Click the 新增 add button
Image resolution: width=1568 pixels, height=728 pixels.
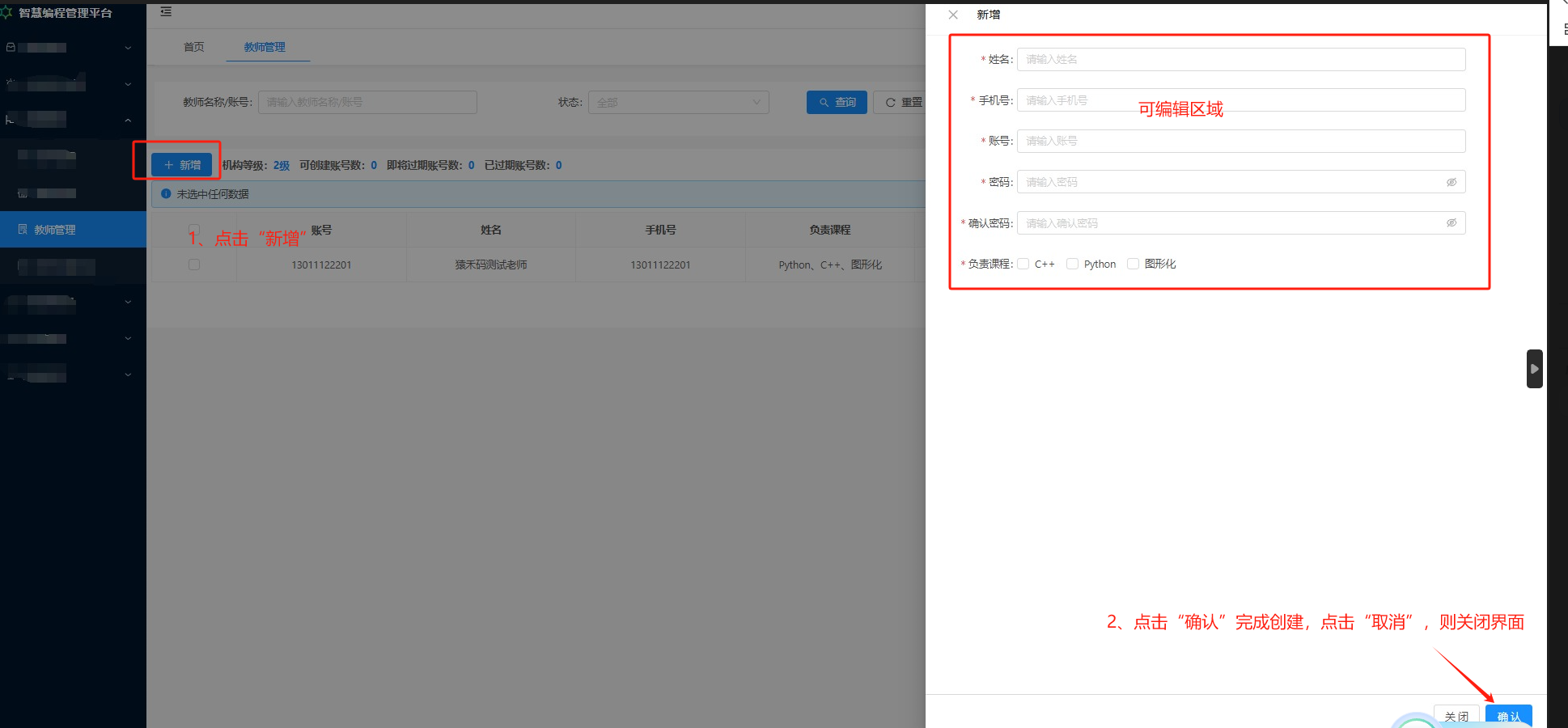(182, 165)
